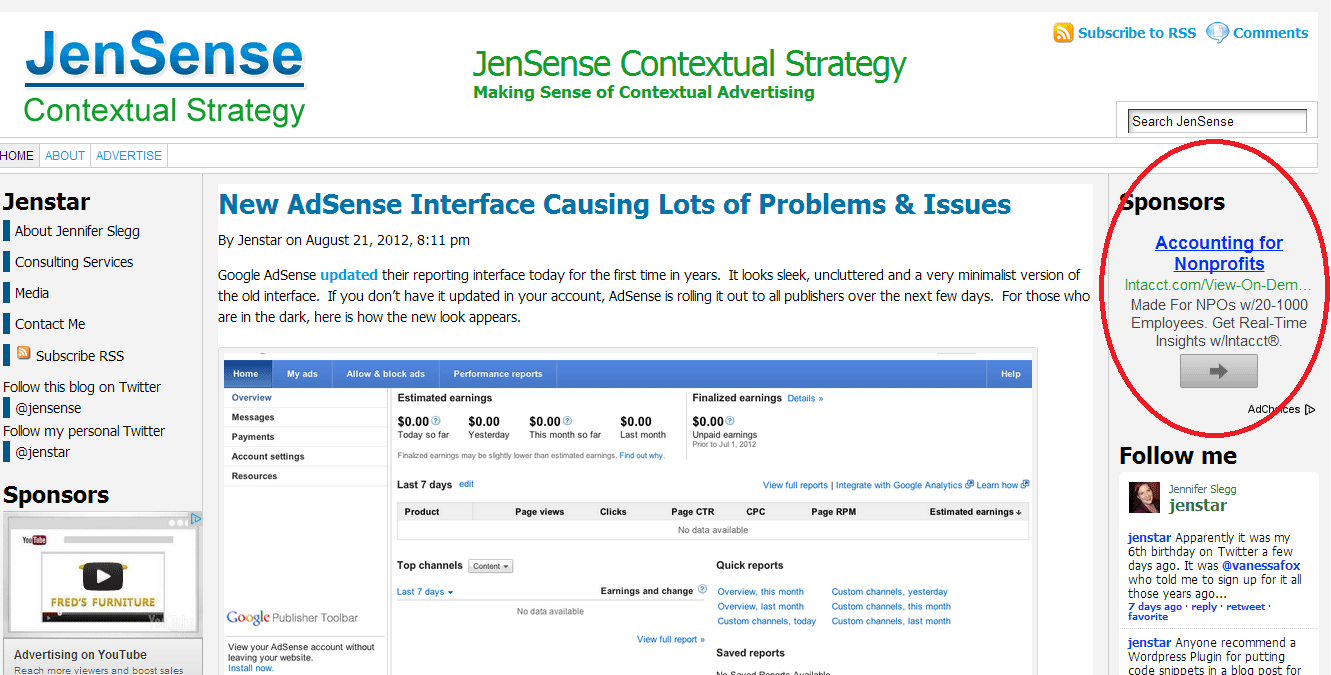The height and width of the screenshot is (675, 1331).
Task: Click the AdChoices icon on YouTube ad
Action: pos(197,519)
